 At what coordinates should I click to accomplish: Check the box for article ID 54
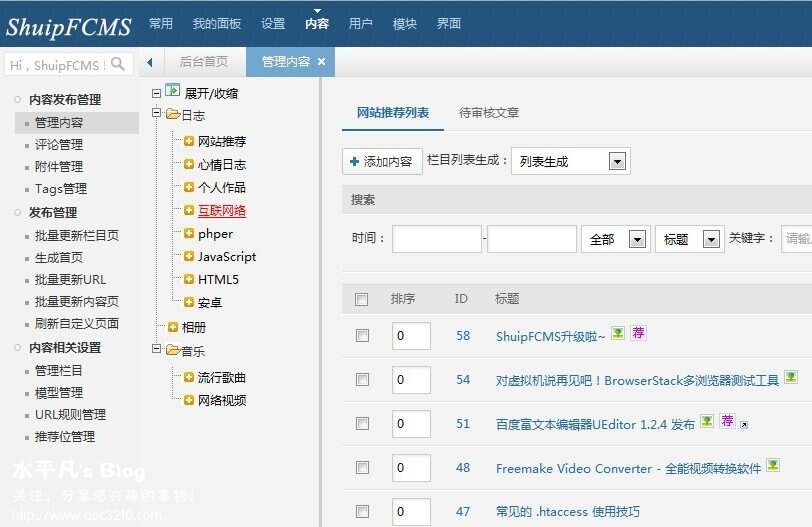point(362,379)
